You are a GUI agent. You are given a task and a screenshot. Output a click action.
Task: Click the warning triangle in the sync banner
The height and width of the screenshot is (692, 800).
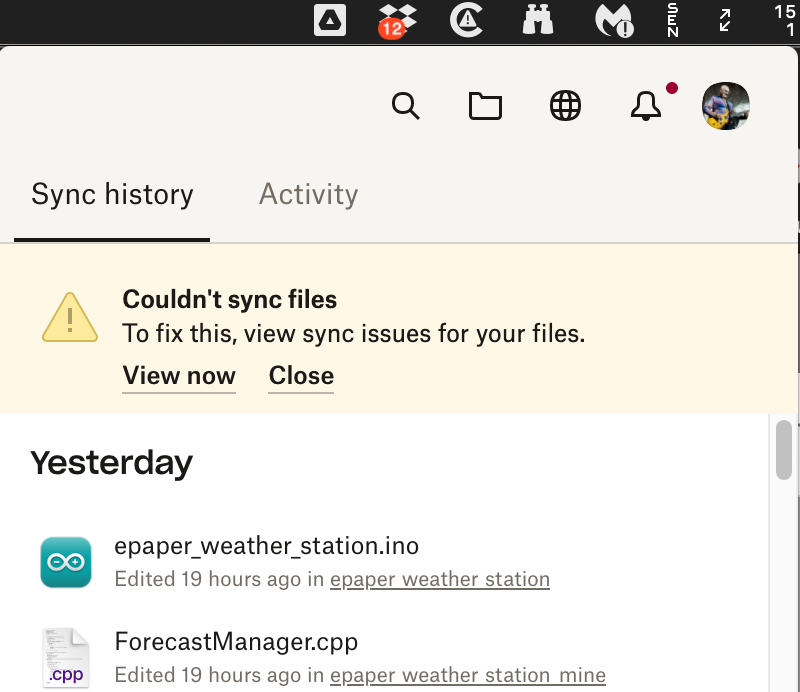69,316
